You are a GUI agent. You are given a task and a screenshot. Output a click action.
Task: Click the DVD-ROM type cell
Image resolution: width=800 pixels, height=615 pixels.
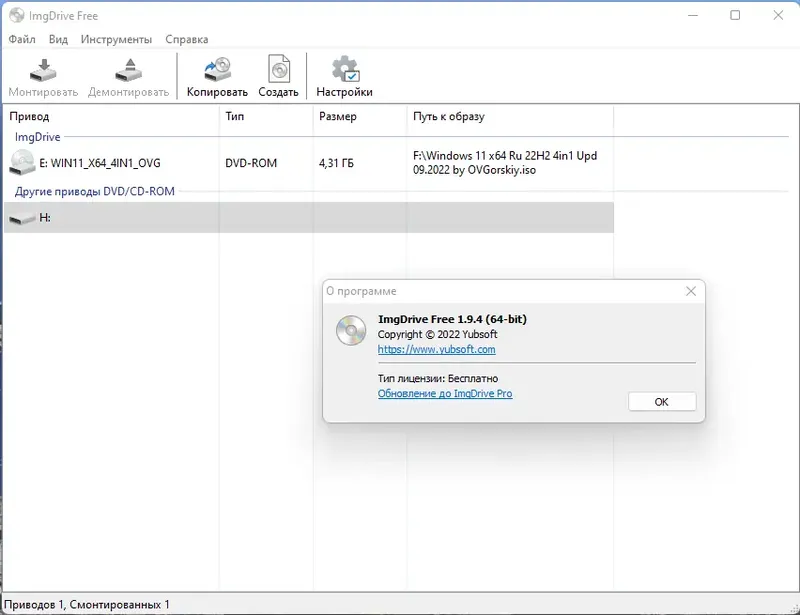click(x=251, y=163)
